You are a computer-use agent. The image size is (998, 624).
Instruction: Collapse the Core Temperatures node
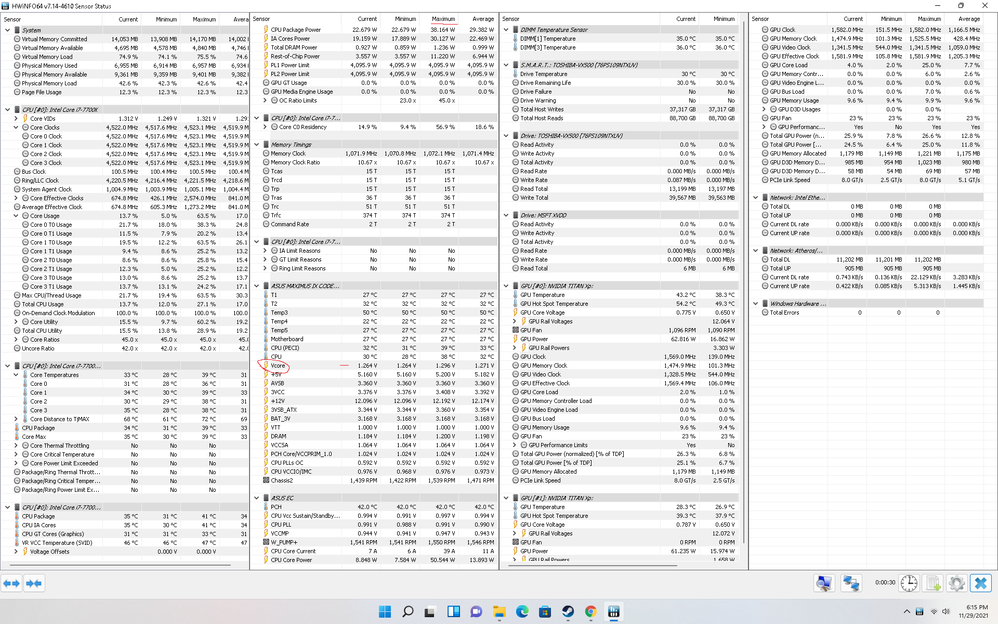[x=16, y=375]
